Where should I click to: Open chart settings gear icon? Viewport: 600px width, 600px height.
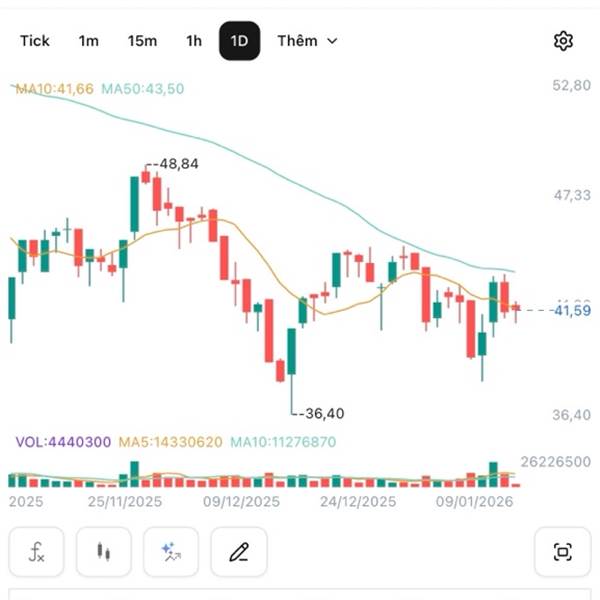click(x=563, y=41)
